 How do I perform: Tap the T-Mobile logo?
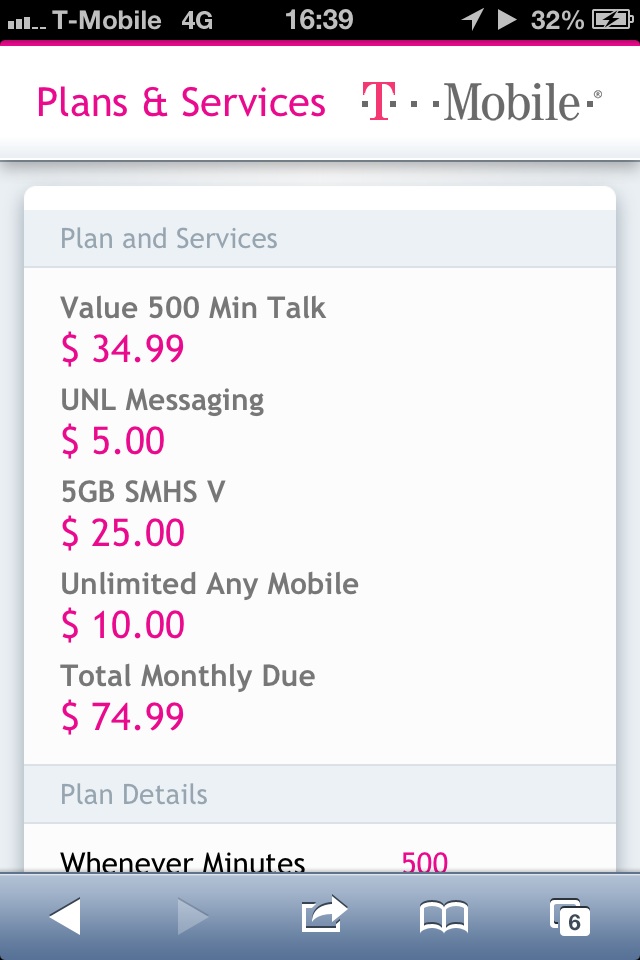(482, 102)
